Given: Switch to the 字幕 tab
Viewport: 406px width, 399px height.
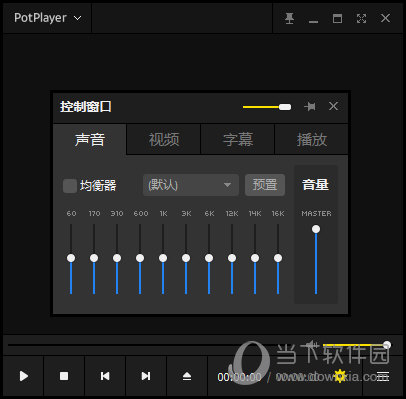Looking at the screenshot, I should point(238,139).
